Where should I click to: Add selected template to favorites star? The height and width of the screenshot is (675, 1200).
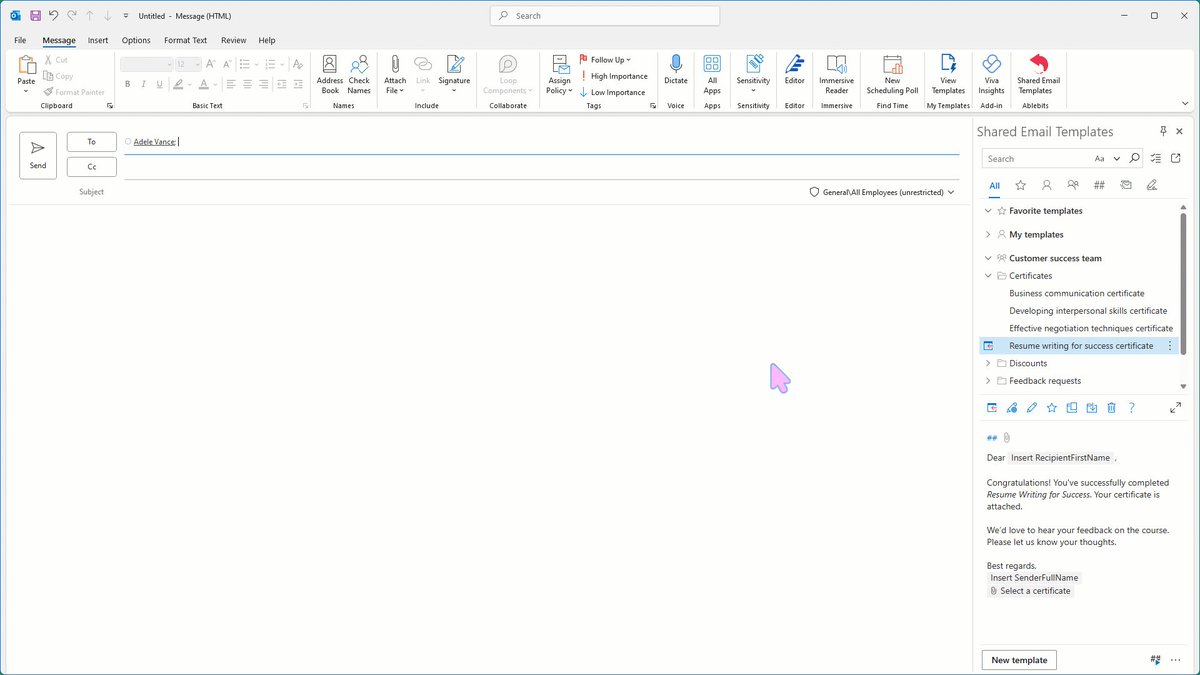[1051, 408]
